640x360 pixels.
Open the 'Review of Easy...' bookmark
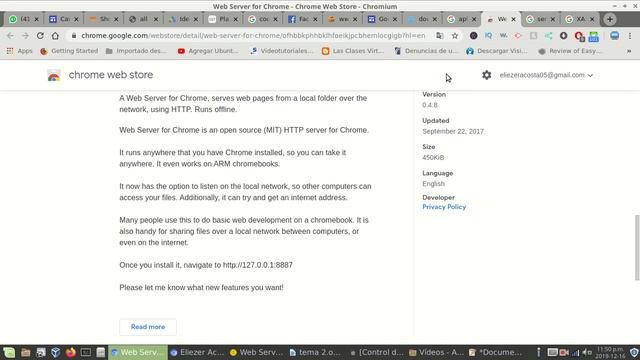(570, 51)
